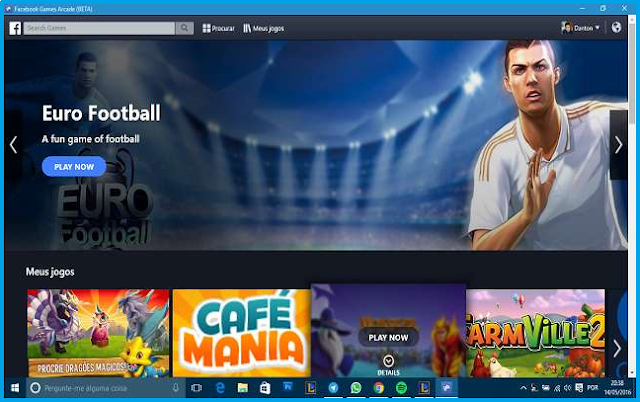Click the Euro Football banner title
640x402 pixels.
(101, 113)
